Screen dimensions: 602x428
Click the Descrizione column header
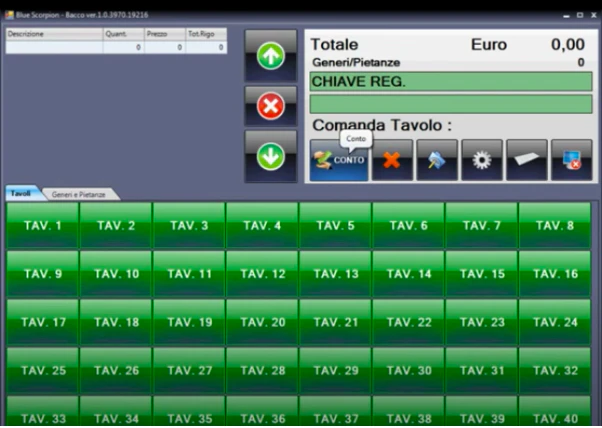[54, 34]
